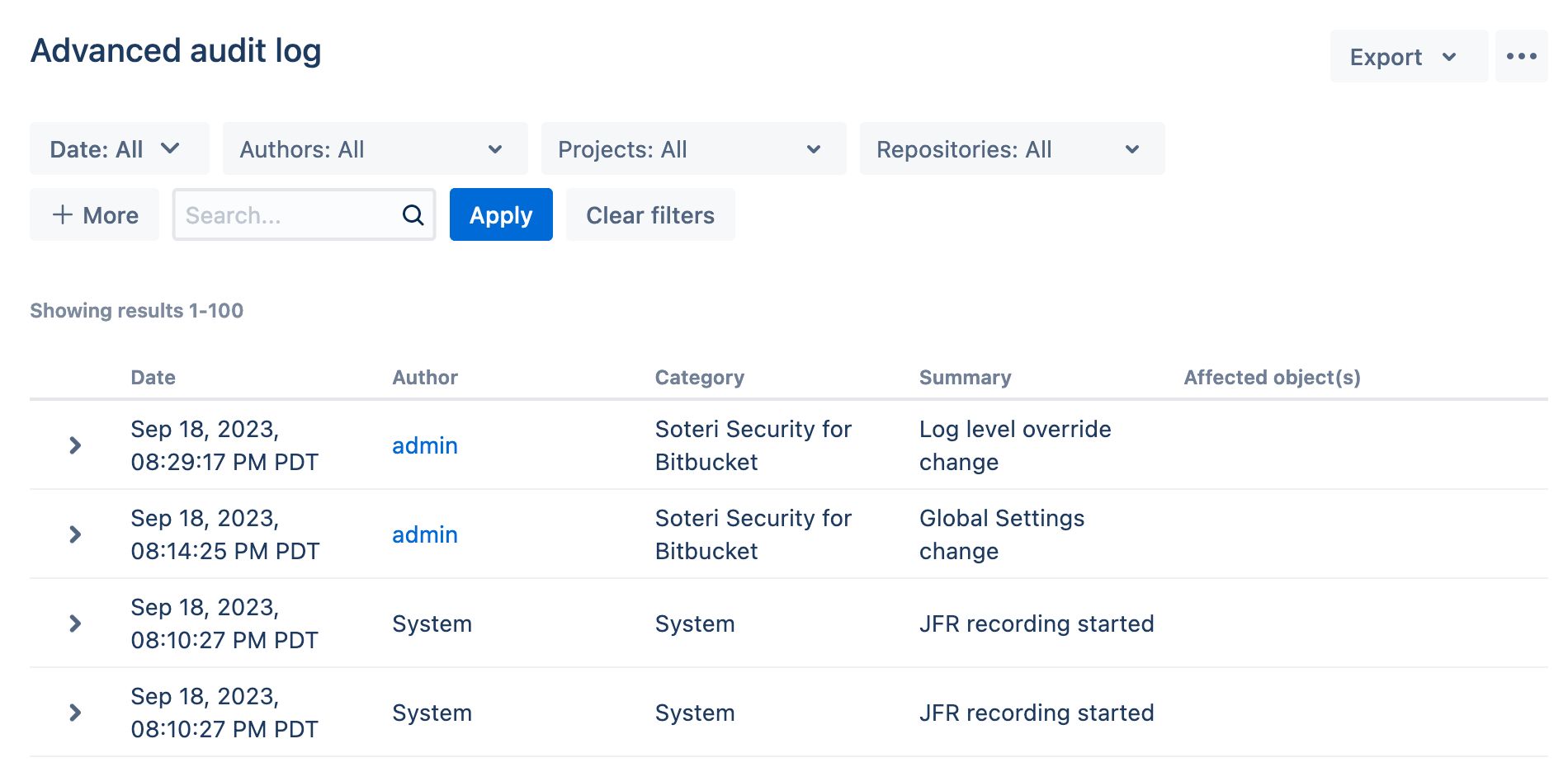Click the Date column header
Screen dimensions: 1568x767
pos(153,378)
